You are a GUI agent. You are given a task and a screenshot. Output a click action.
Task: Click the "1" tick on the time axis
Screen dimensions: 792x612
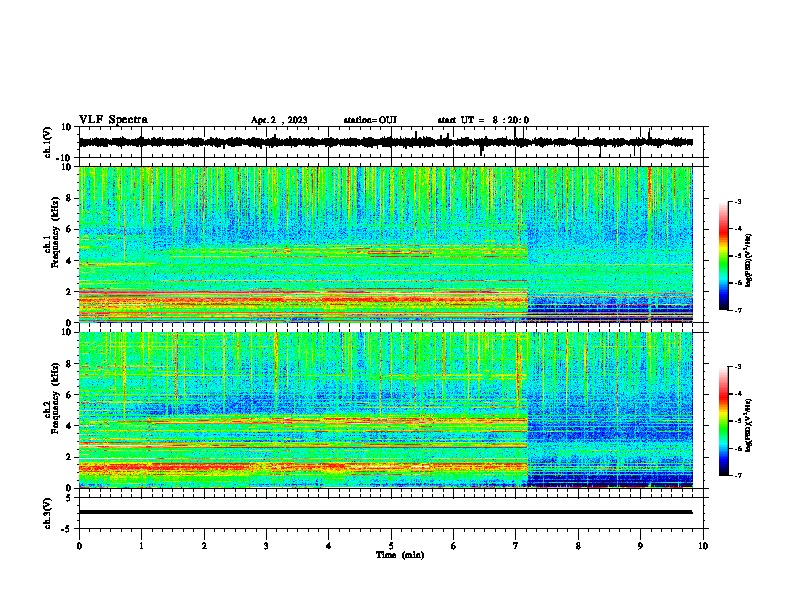click(141, 546)
